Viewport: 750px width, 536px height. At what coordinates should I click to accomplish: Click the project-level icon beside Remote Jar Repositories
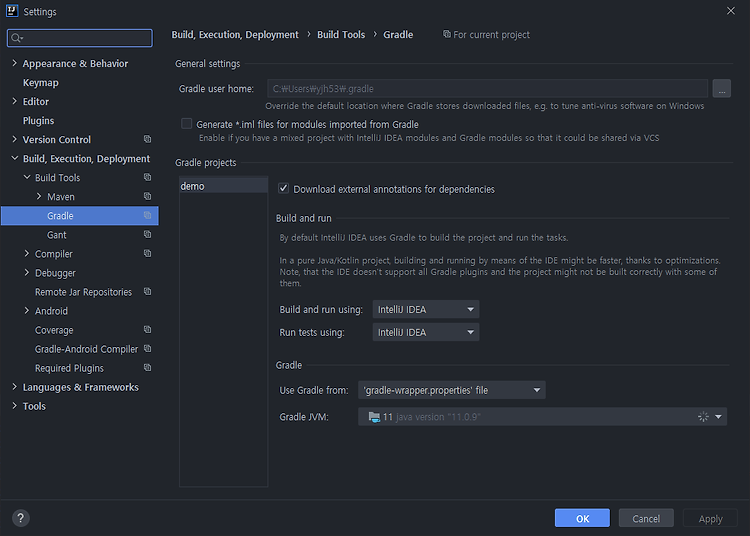[x=147, y=291]
